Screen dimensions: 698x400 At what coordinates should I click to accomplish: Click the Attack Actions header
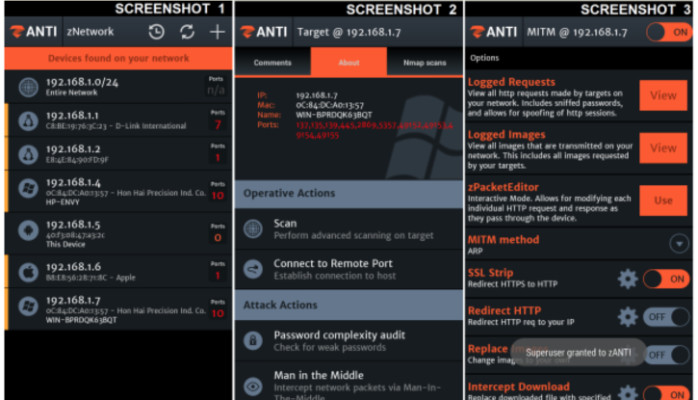tap(349, 305)
